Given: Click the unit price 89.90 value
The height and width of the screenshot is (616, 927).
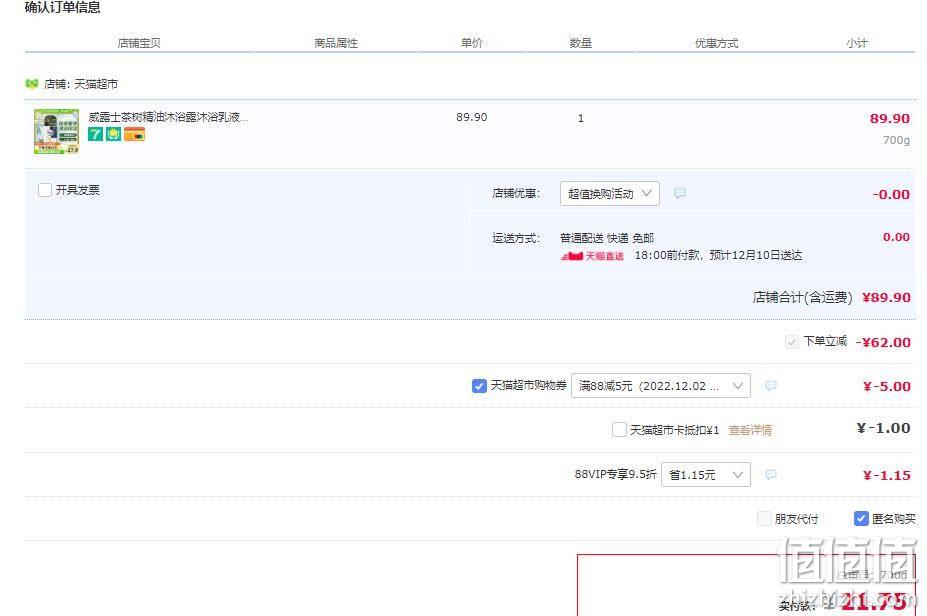Looking at the screenshot, I should click(472, 117).
